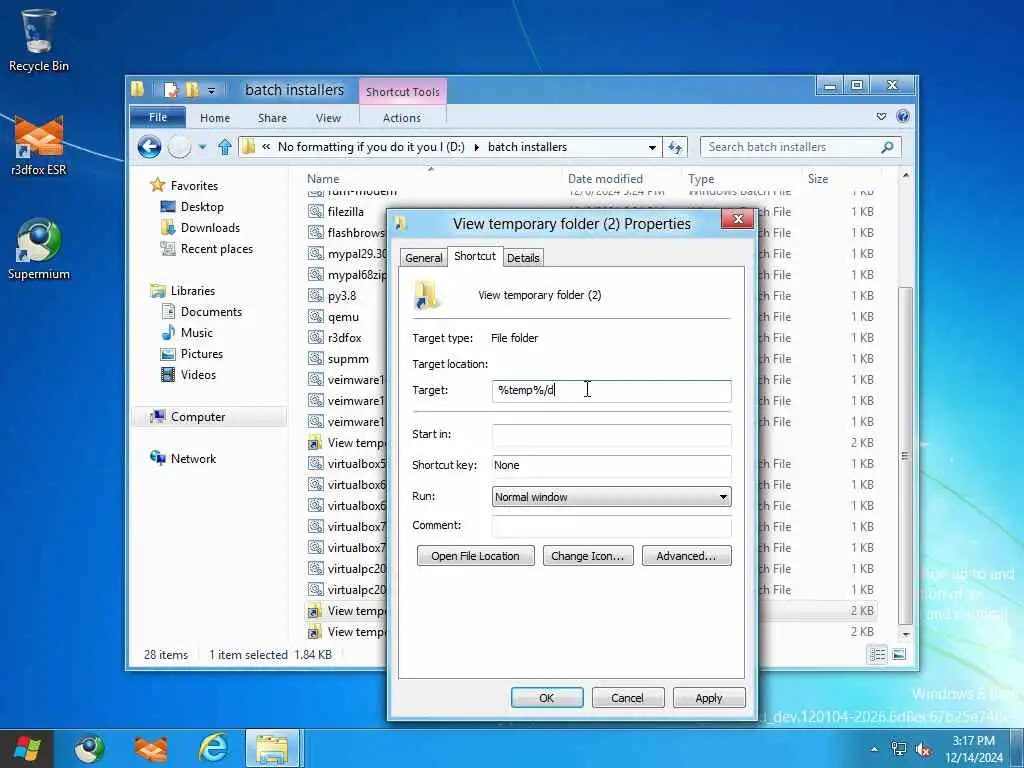Switch to the Home ribbon tab
Screen dimensions: 1024x768
pyautogui.click(x=215, y=118)
